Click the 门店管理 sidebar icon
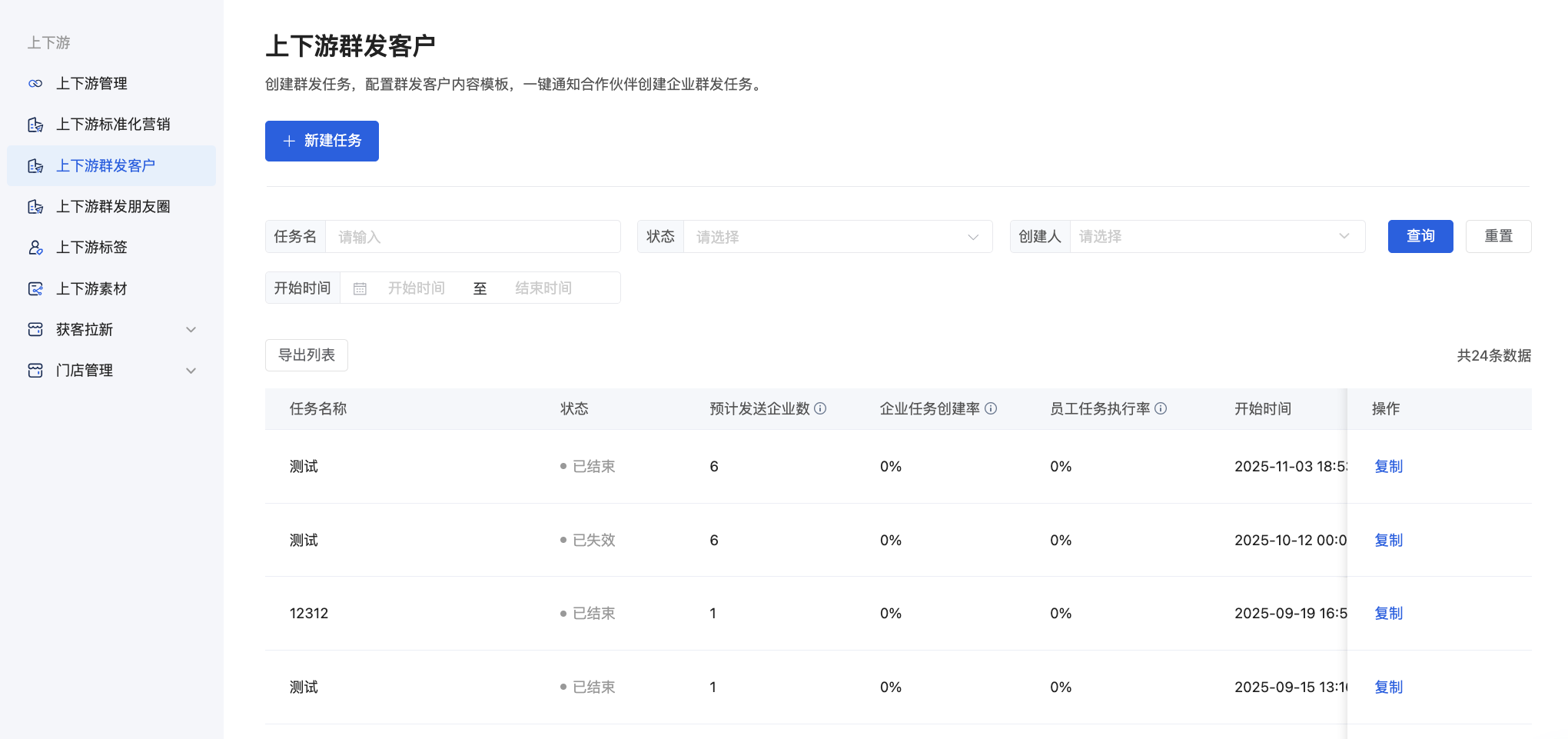 pyautogui.click(x=35, y=371)
